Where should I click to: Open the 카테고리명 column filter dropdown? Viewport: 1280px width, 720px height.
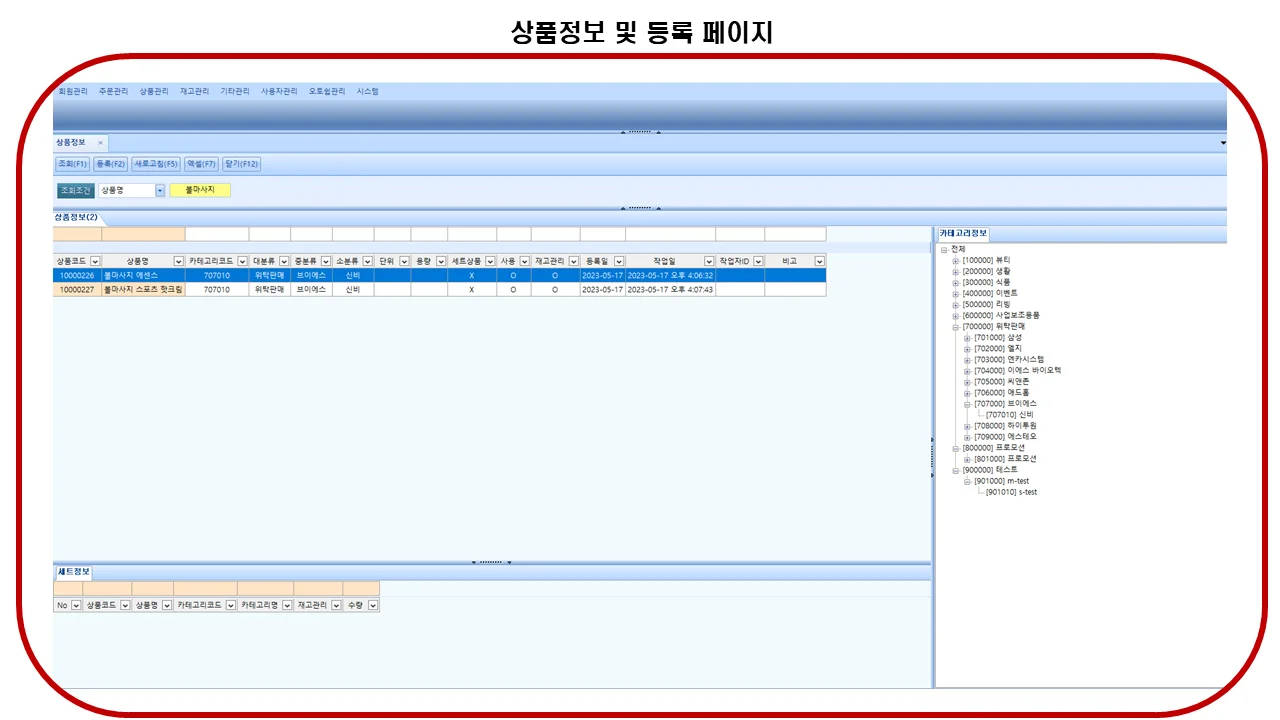point(287,605)
